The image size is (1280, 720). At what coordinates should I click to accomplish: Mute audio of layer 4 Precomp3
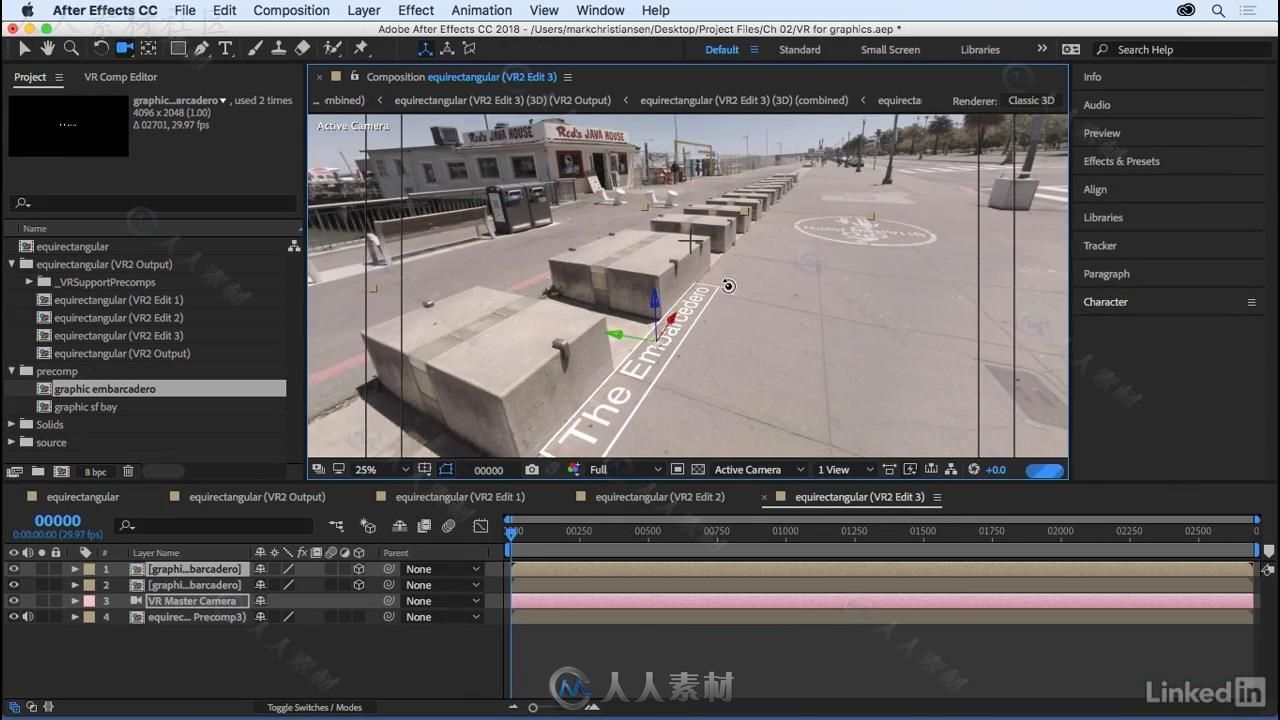tap(28, 617)
